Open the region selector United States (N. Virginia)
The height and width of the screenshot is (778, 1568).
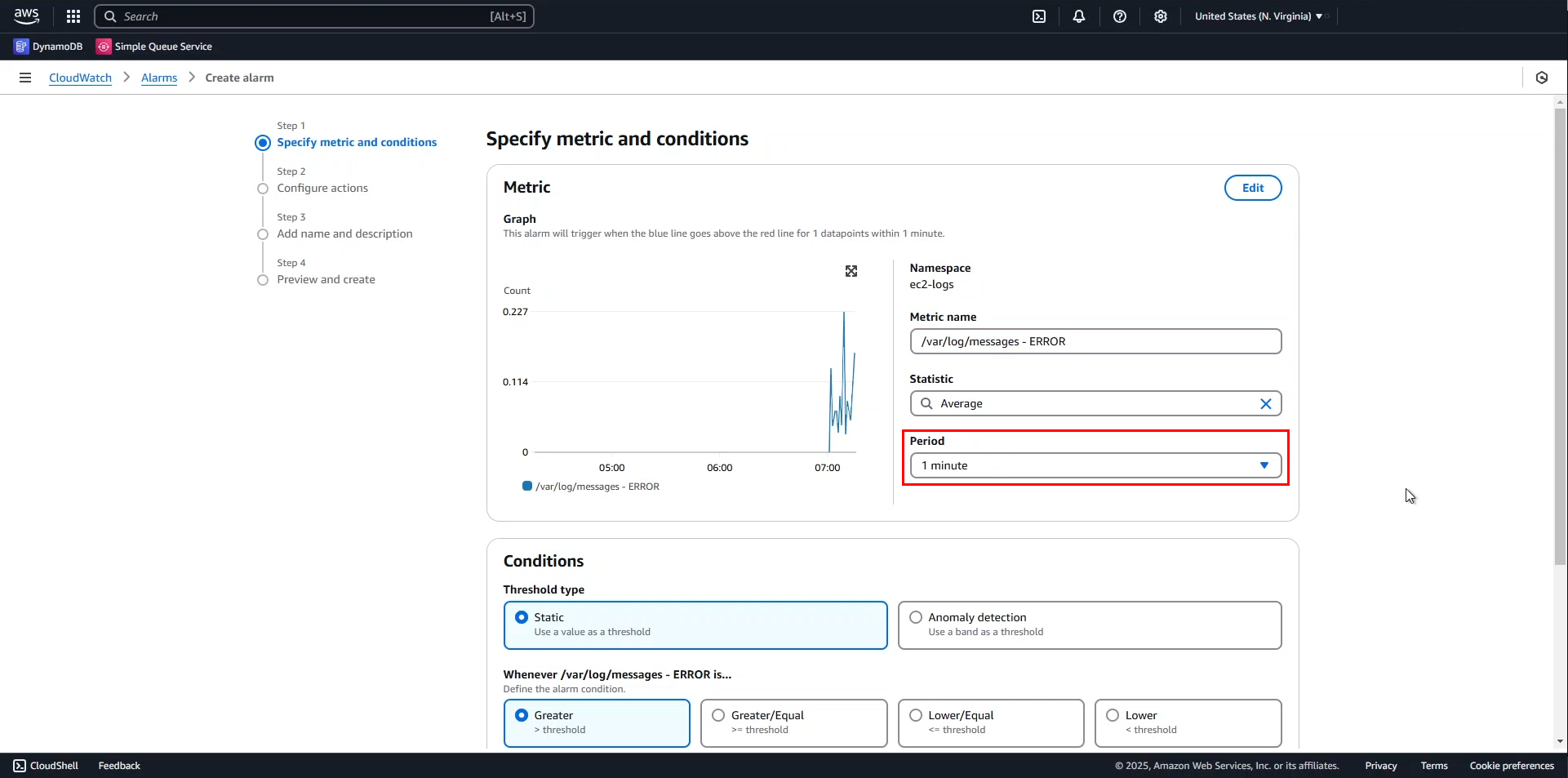1259,16
